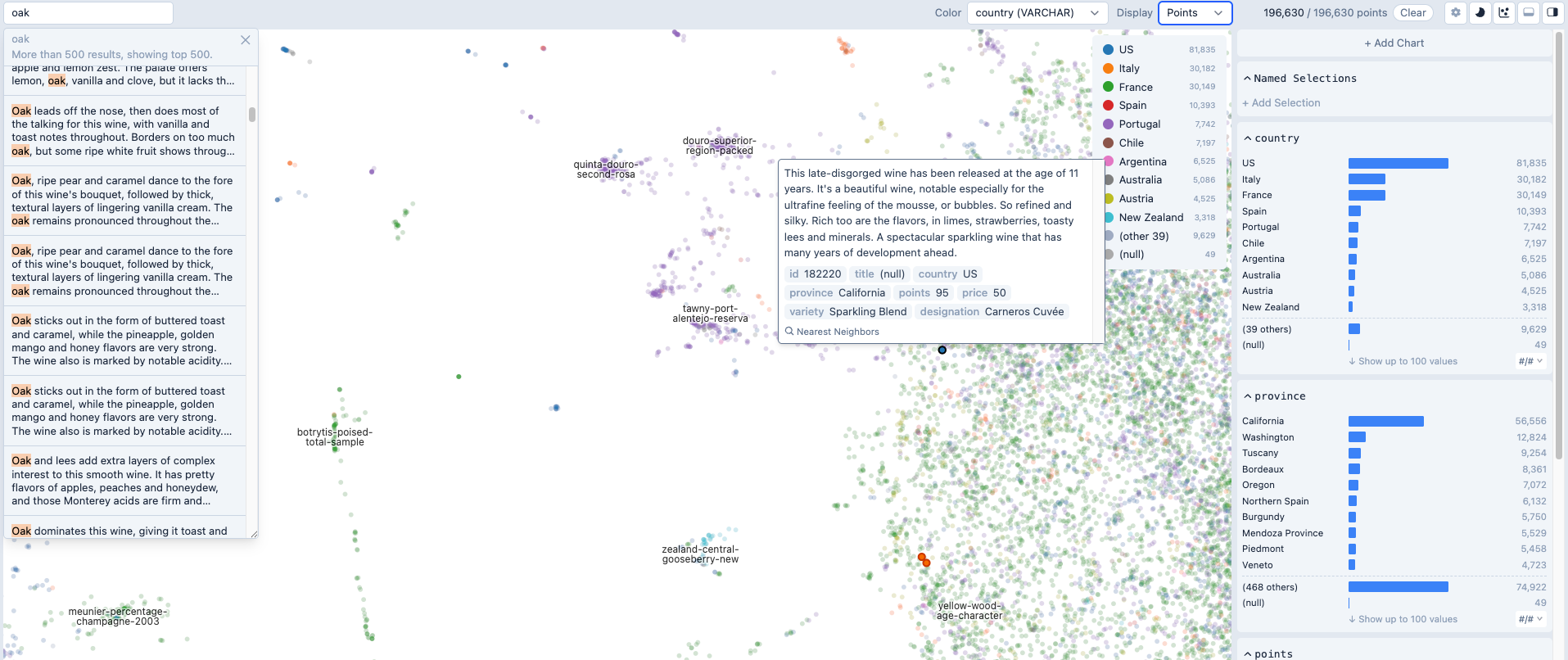Click the down arrow for showing more country values
Screen dimensions: 1568x660
1352,361
